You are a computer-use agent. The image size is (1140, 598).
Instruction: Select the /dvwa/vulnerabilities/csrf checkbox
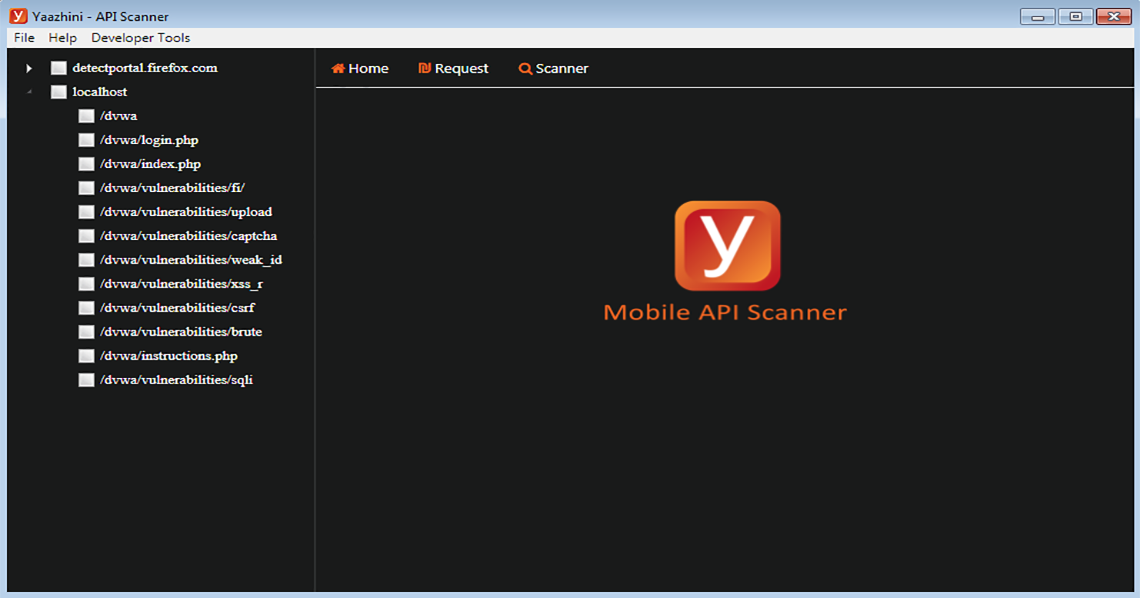click(x=87, y=308)
